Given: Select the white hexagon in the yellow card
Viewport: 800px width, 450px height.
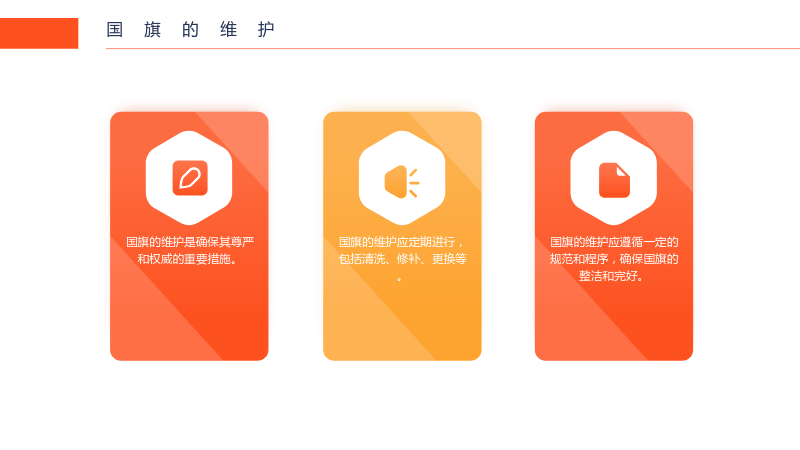Looking at the screenshot, I should (402, 178).
